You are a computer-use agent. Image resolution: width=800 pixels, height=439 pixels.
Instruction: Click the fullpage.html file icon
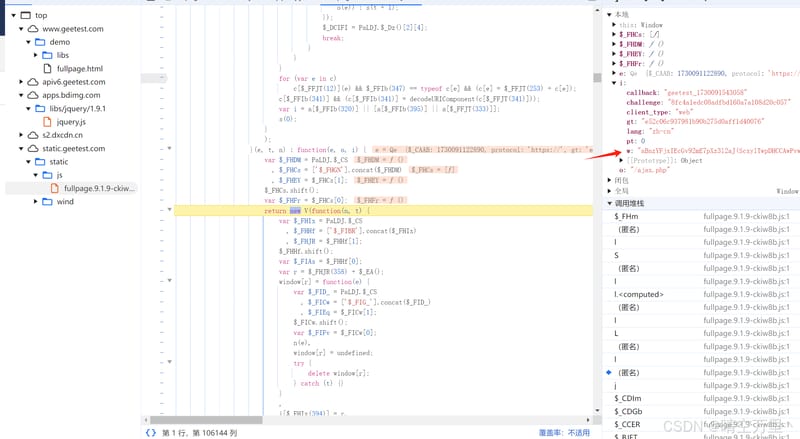(47, 68)
